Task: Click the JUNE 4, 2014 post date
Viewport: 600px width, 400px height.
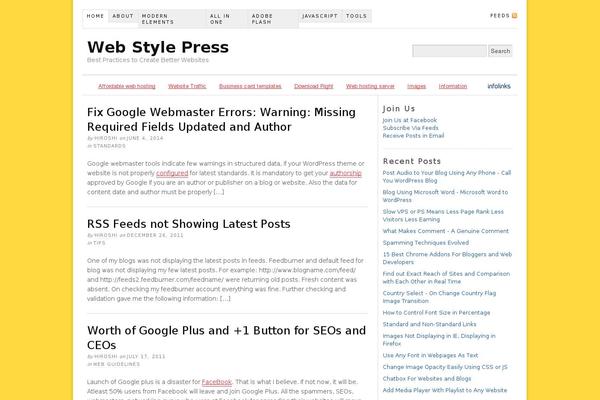Action: click(145, 138)
